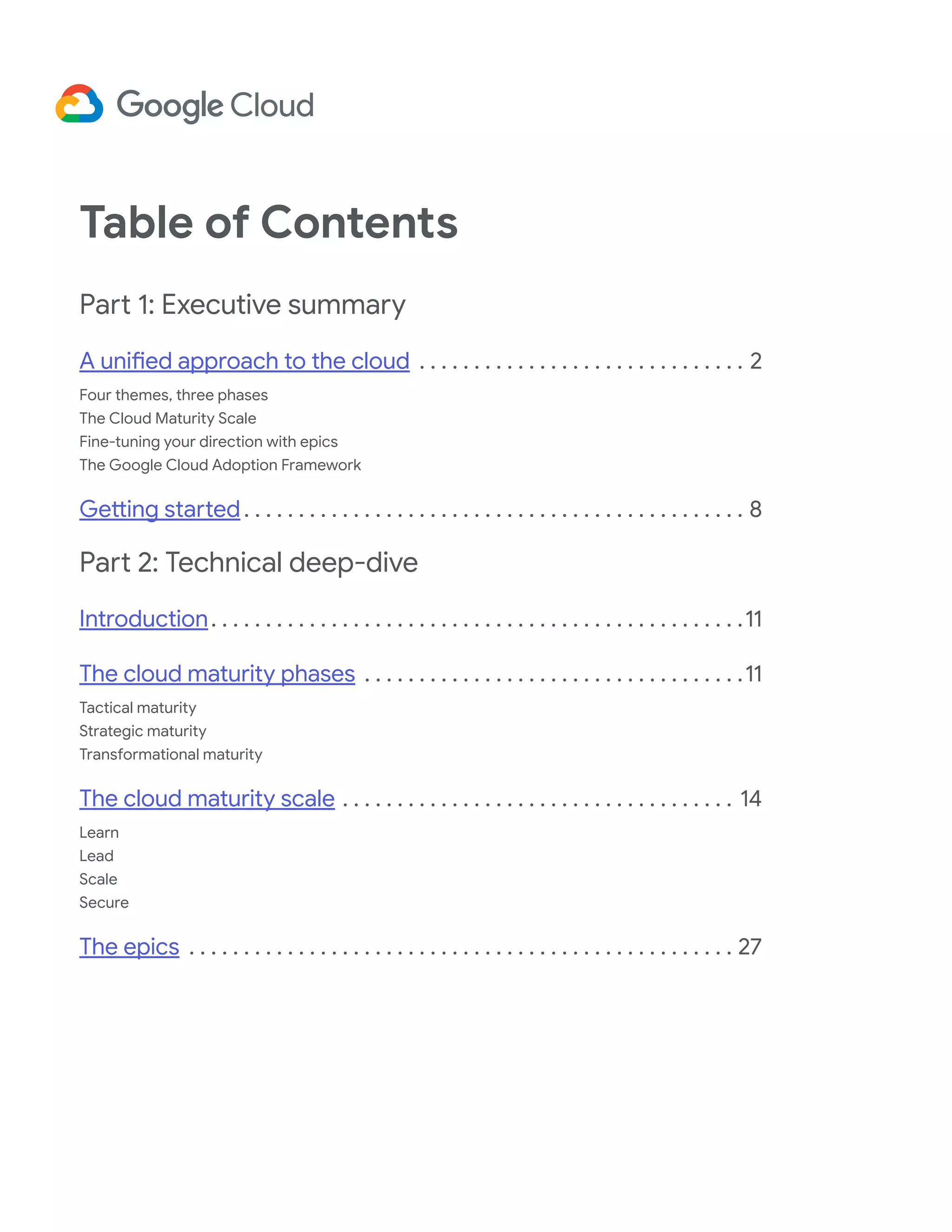Click the 'Transformational maturity' subentry

tap(171, 754)
